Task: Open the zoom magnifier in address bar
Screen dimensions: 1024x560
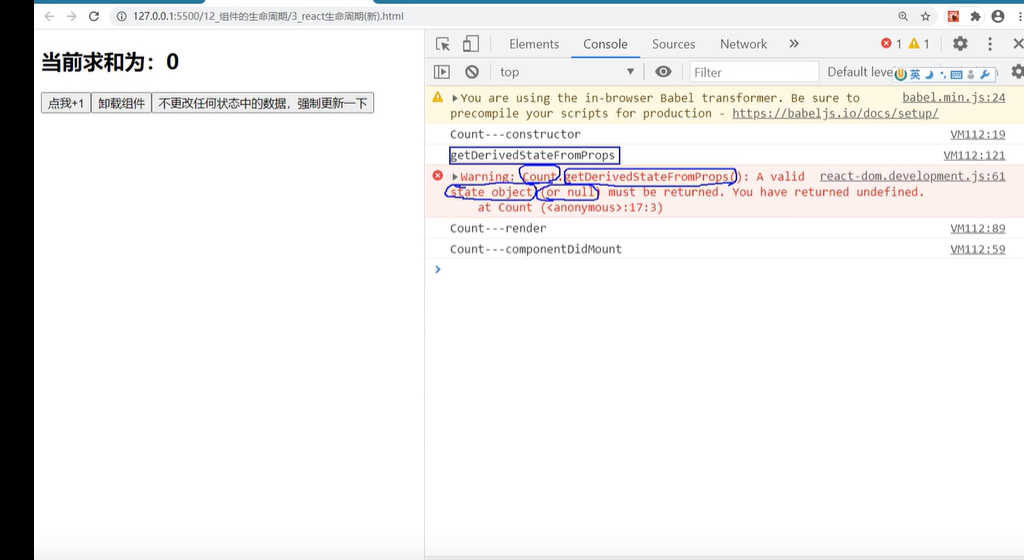Action: 903,16
